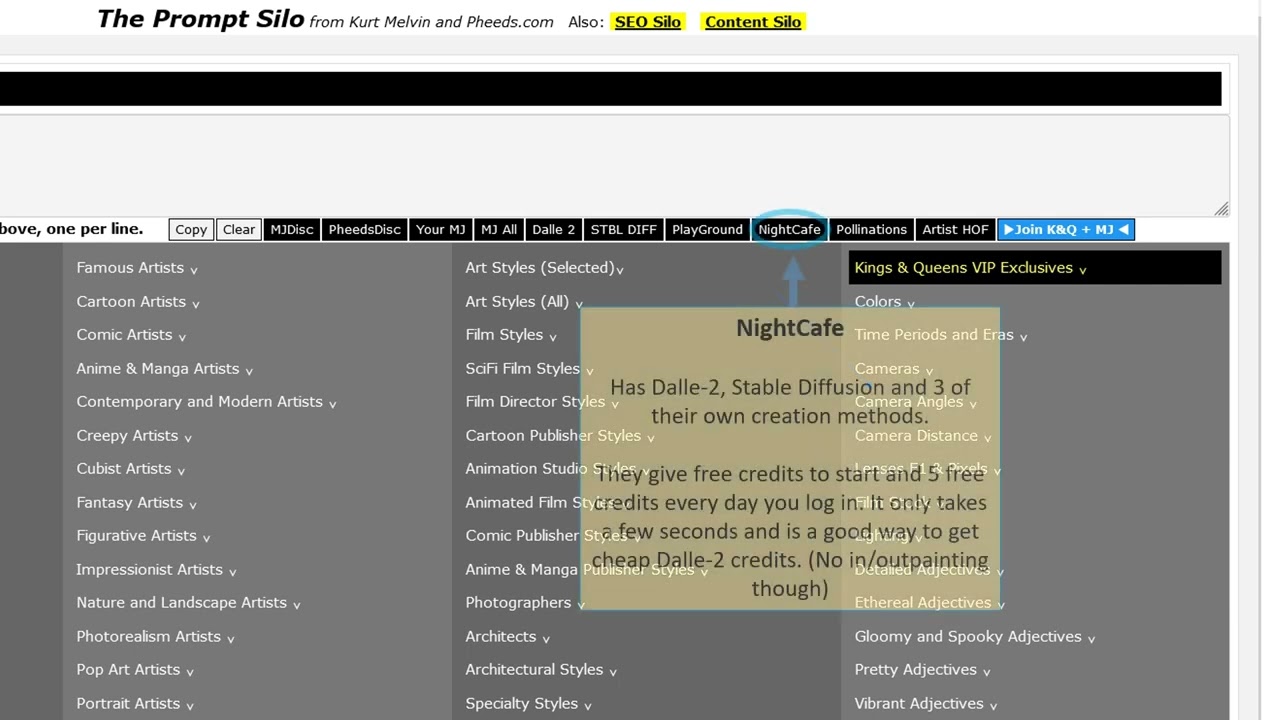Select the Your MJ tab

[x=441, y=230]
